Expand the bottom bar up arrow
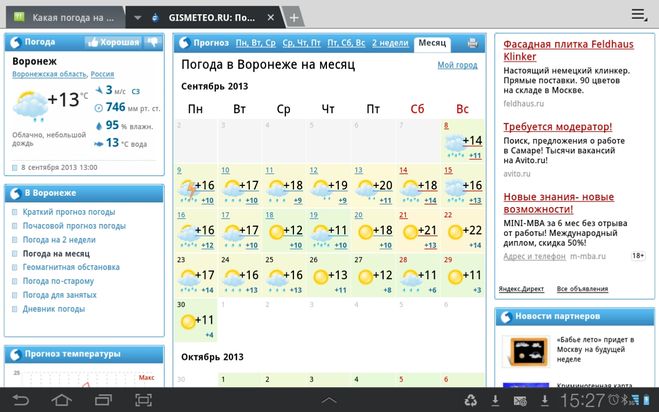659x412 pixels. pos(329,401)
